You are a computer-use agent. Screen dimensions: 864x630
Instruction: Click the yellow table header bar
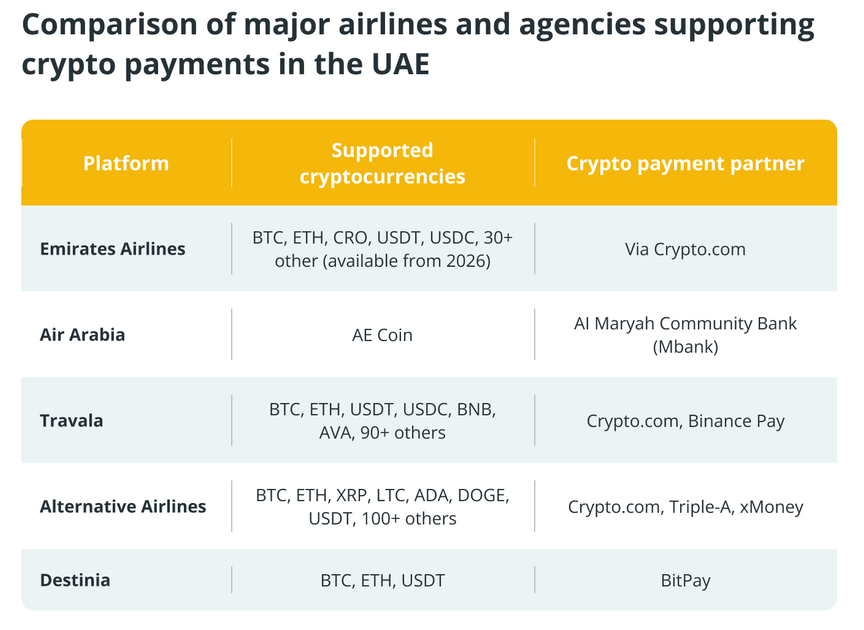click(429, 163)
